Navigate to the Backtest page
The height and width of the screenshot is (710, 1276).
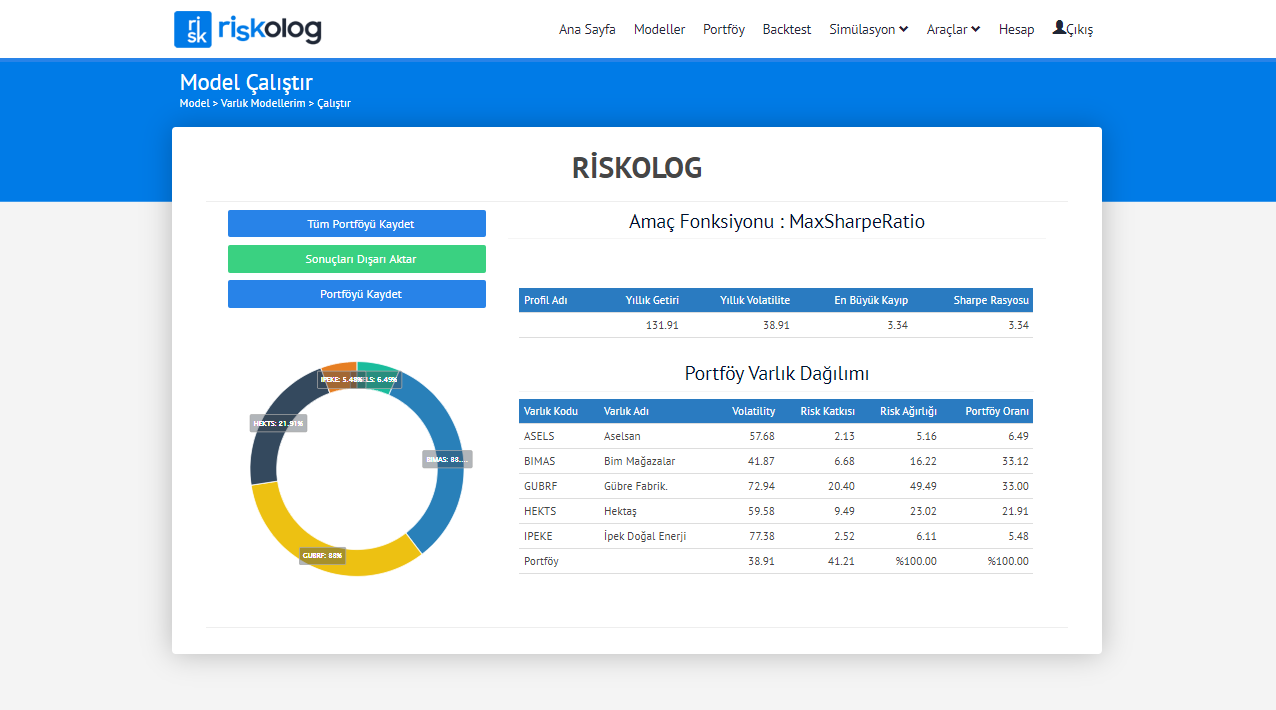[787, 29]
